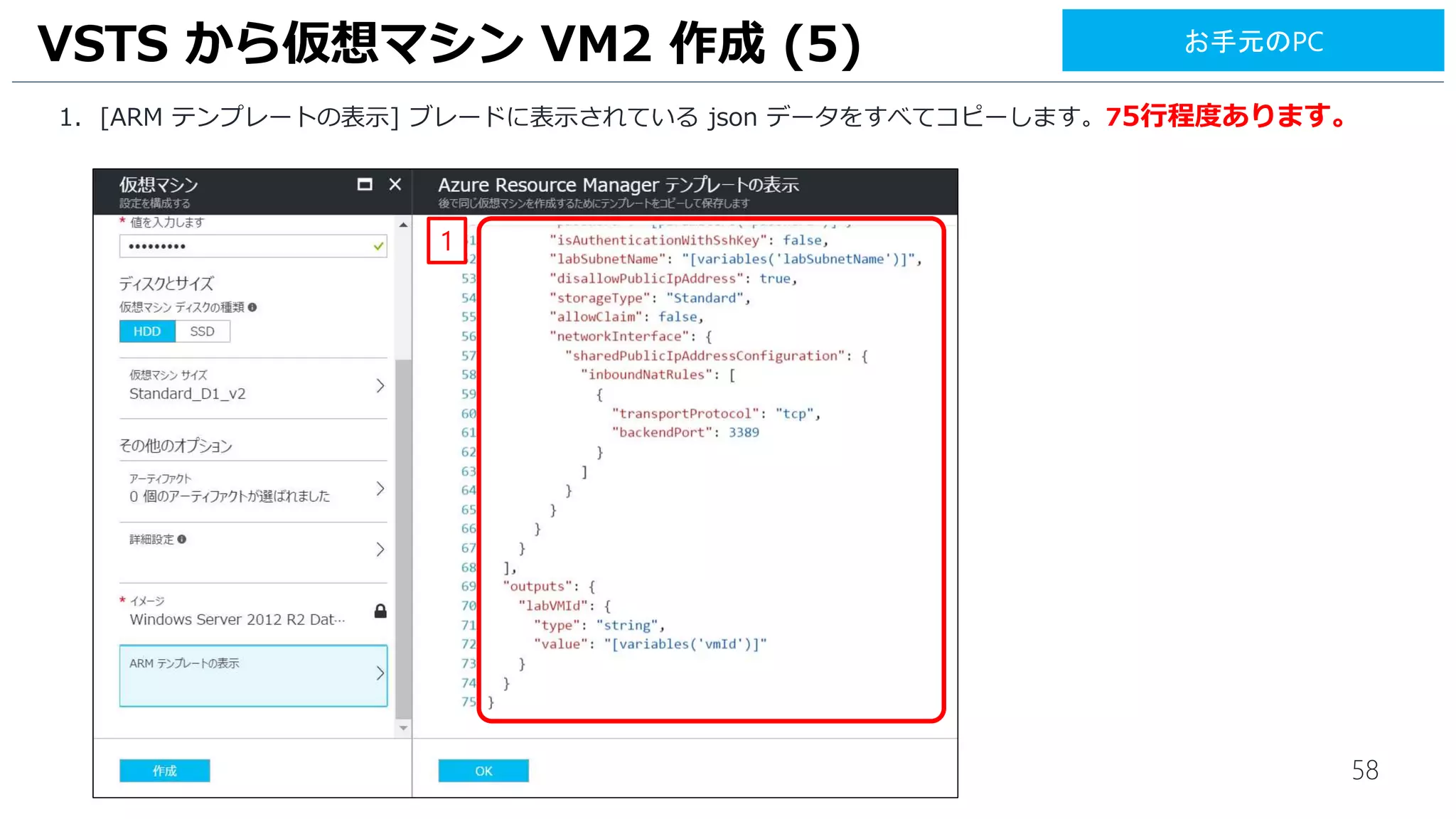
Task: Click the scroll-down arrow of the left blade
Action: click(403, 728)
